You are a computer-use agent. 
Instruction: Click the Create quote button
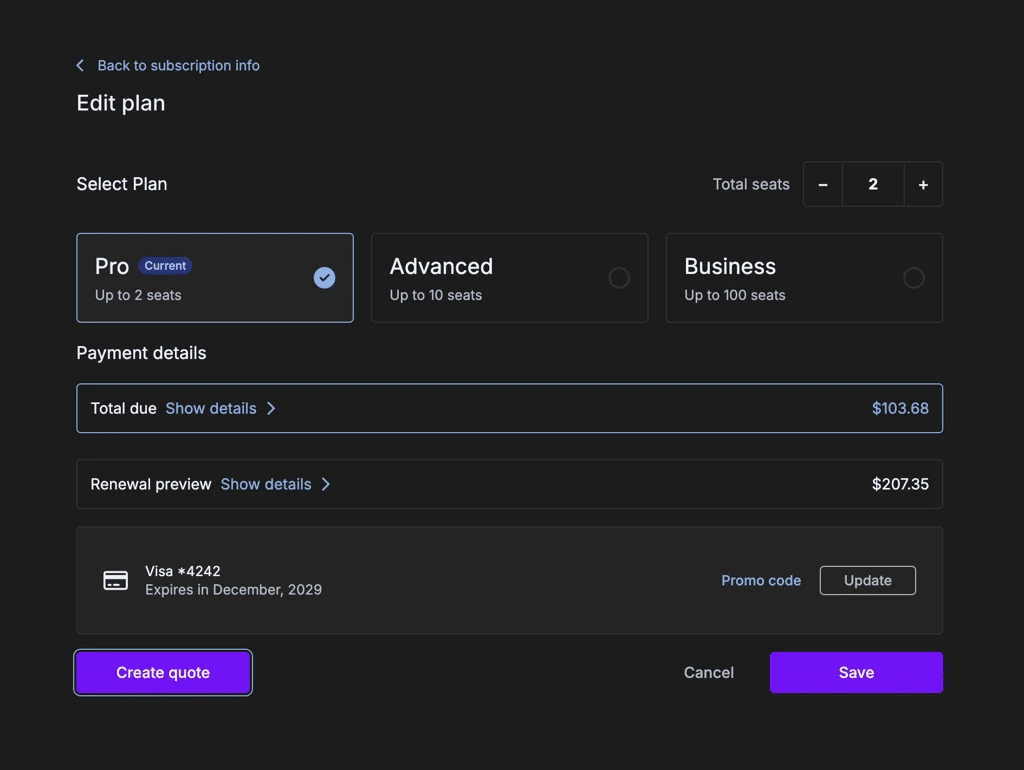tap(162, 672)
